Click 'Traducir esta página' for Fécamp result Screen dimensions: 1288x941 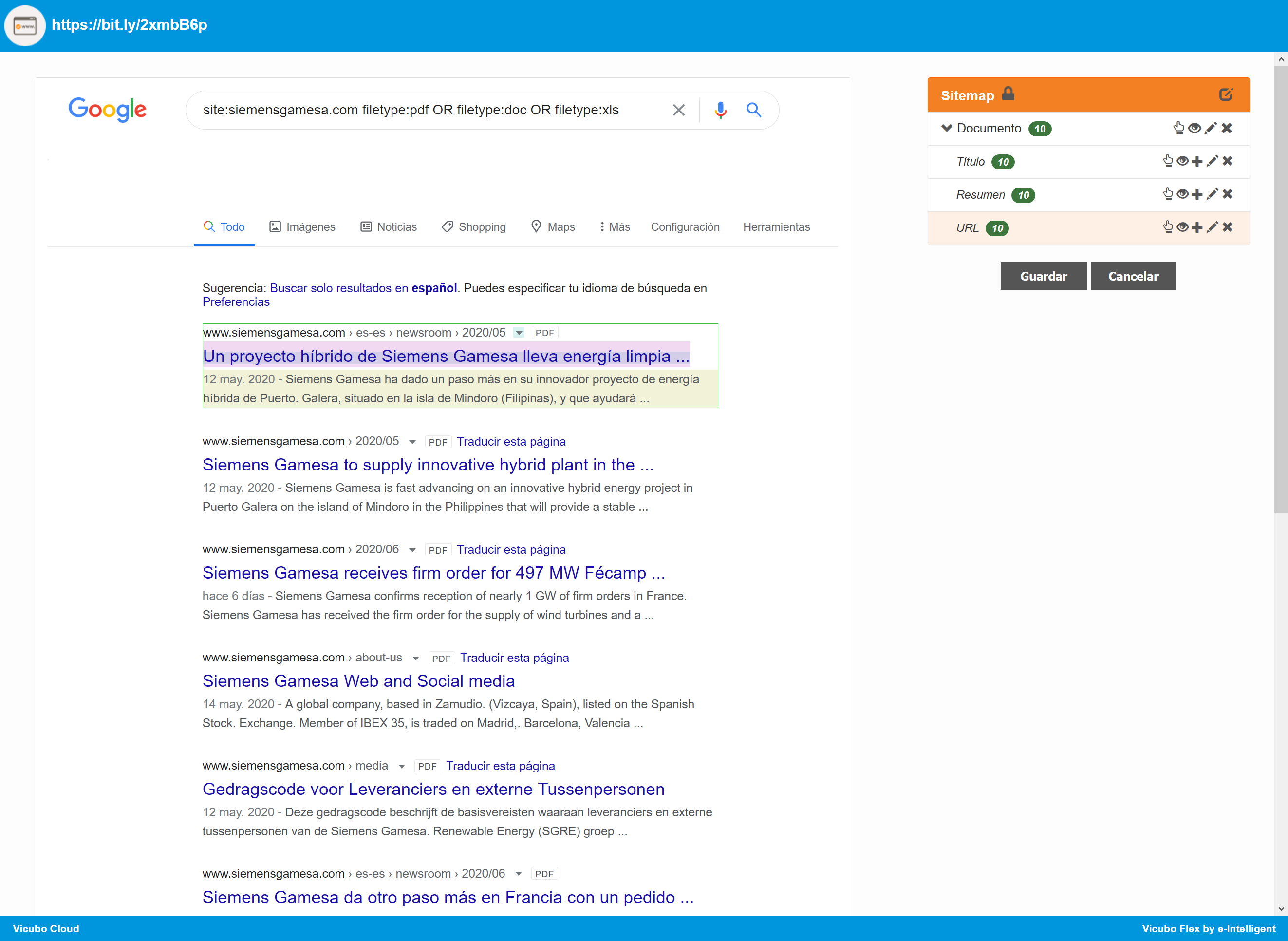(511, 550)
